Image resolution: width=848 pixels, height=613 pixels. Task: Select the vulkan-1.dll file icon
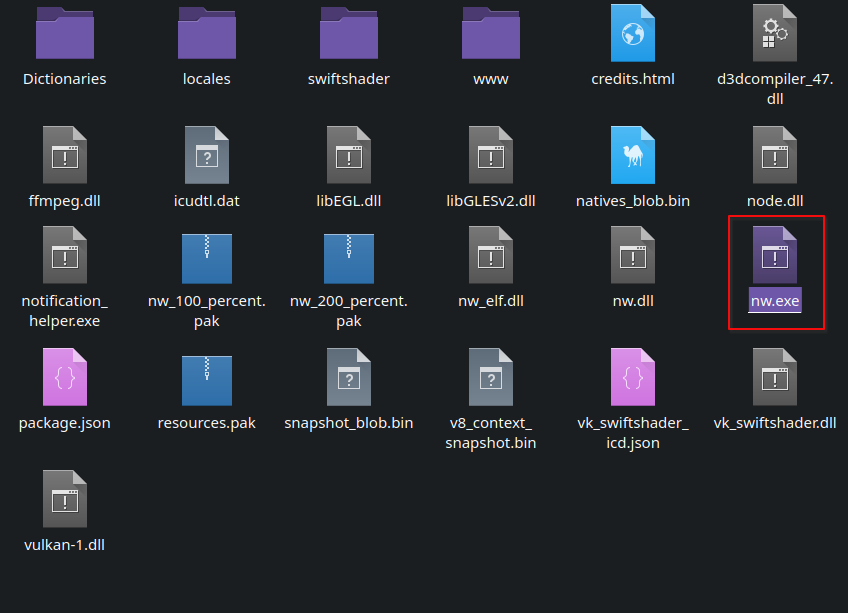pos(65,499)
